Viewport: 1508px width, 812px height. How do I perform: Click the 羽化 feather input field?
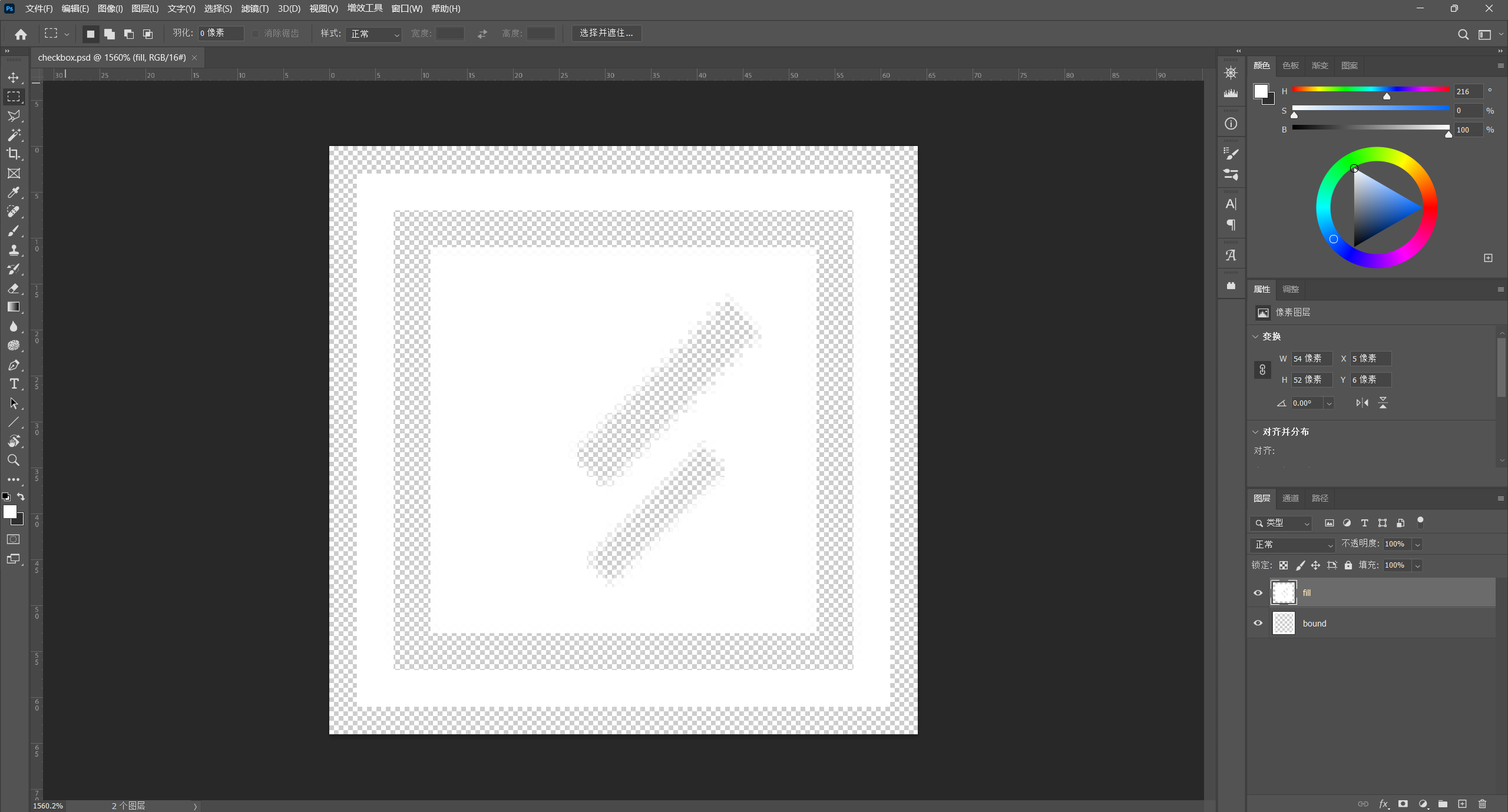(x=221, y=33)
